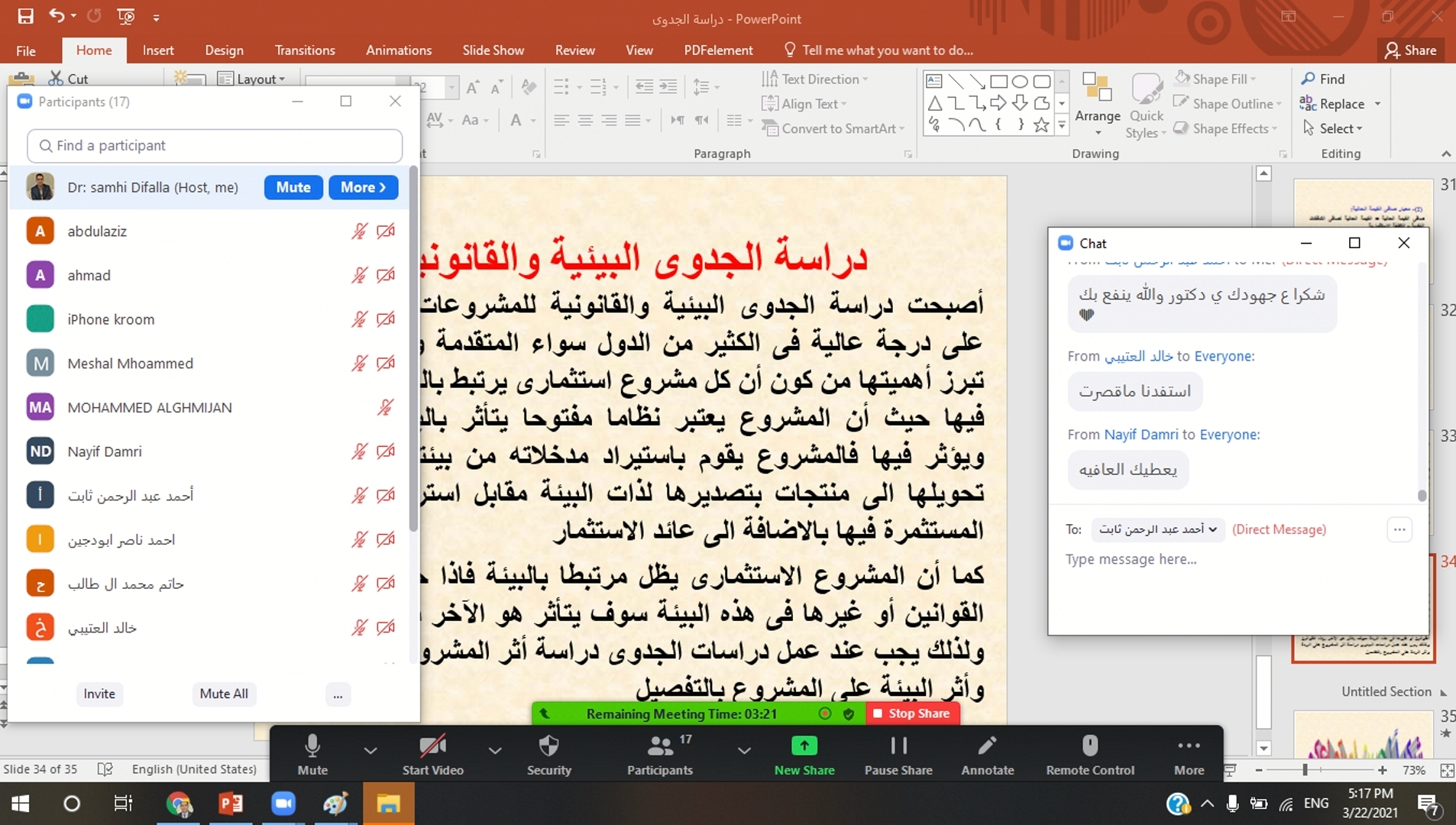The width and height of the screenshot is (1456, 825).
Task: Open the chat recipient dropdown
Action: tap(1157, 529)
